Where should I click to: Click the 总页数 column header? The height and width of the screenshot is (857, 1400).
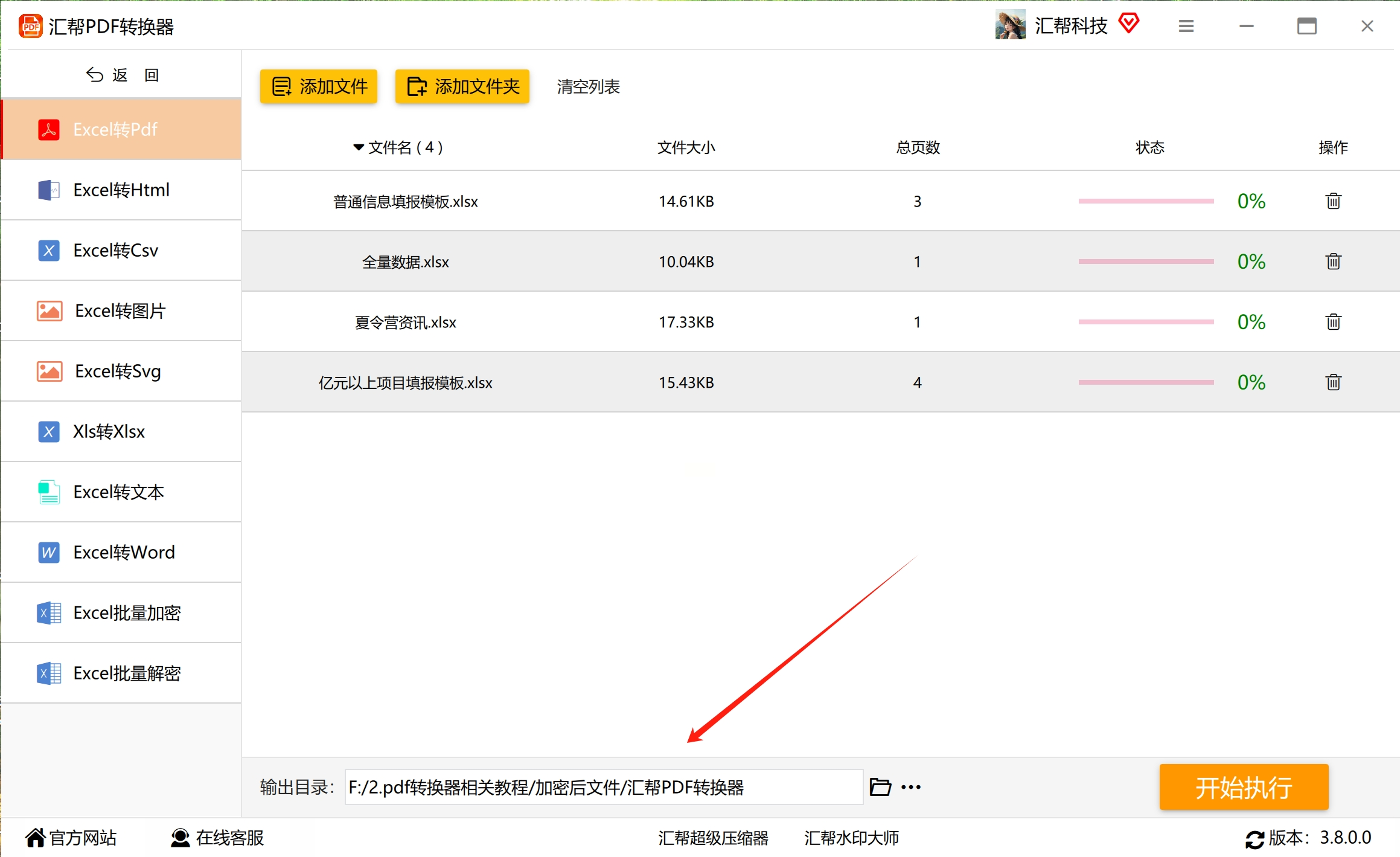point(918,147)
